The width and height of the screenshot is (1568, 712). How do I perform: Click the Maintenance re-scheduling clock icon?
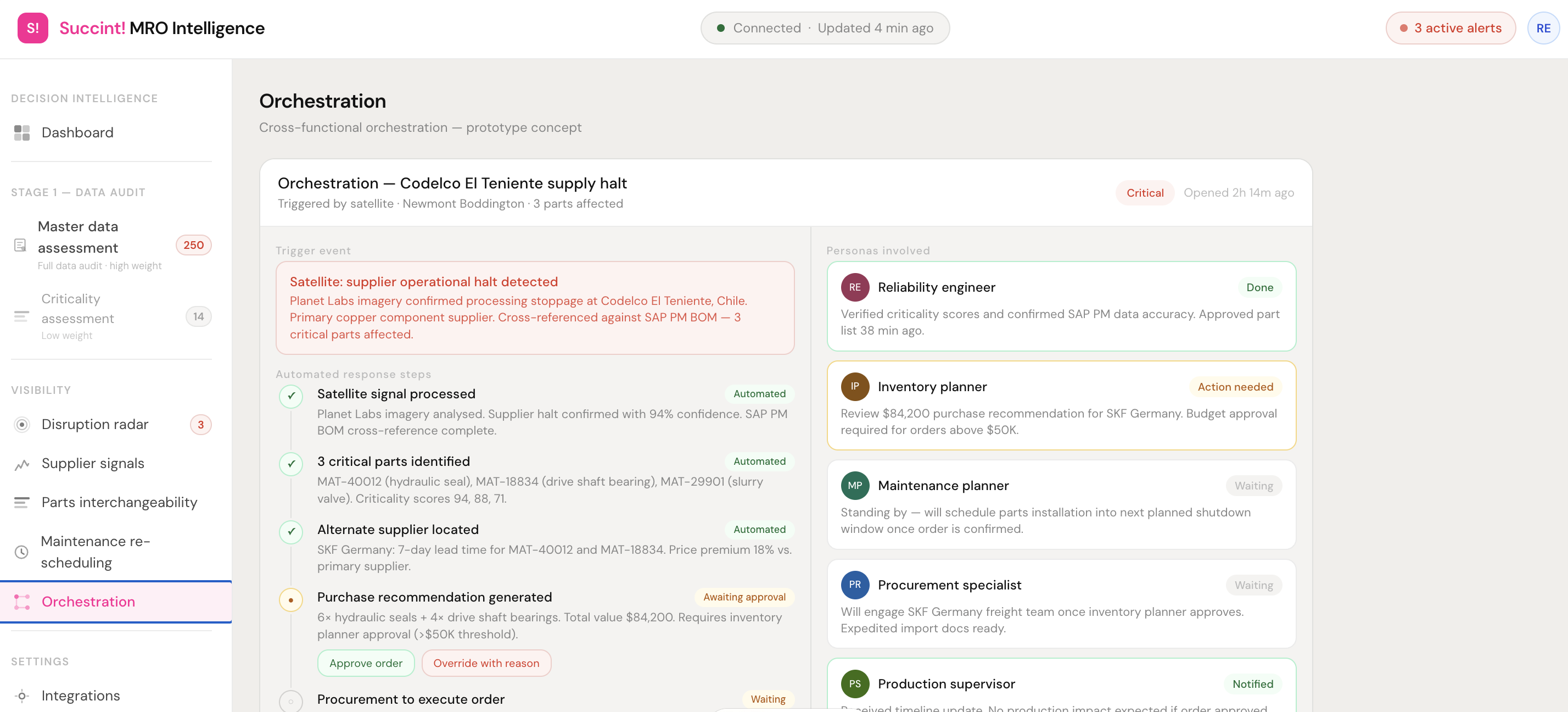pos(21,552)
